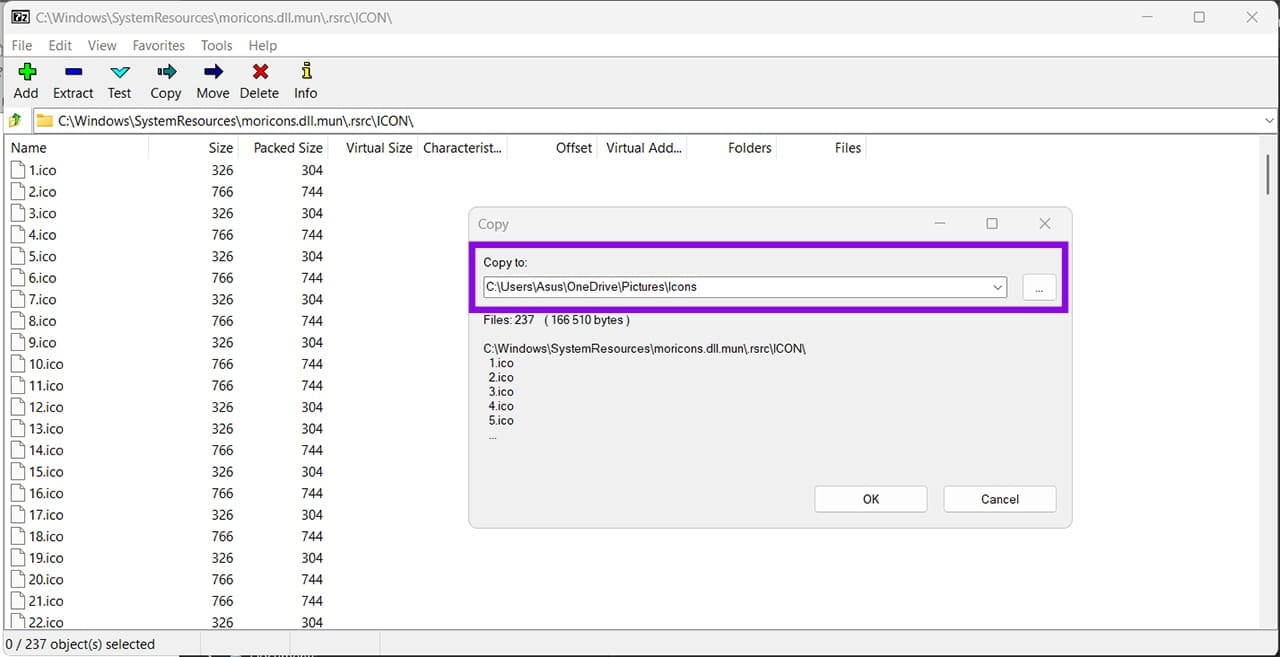This screenshot has width=1280, height=657.
Task: Click the Folders column header
Action: click(750, 148)
